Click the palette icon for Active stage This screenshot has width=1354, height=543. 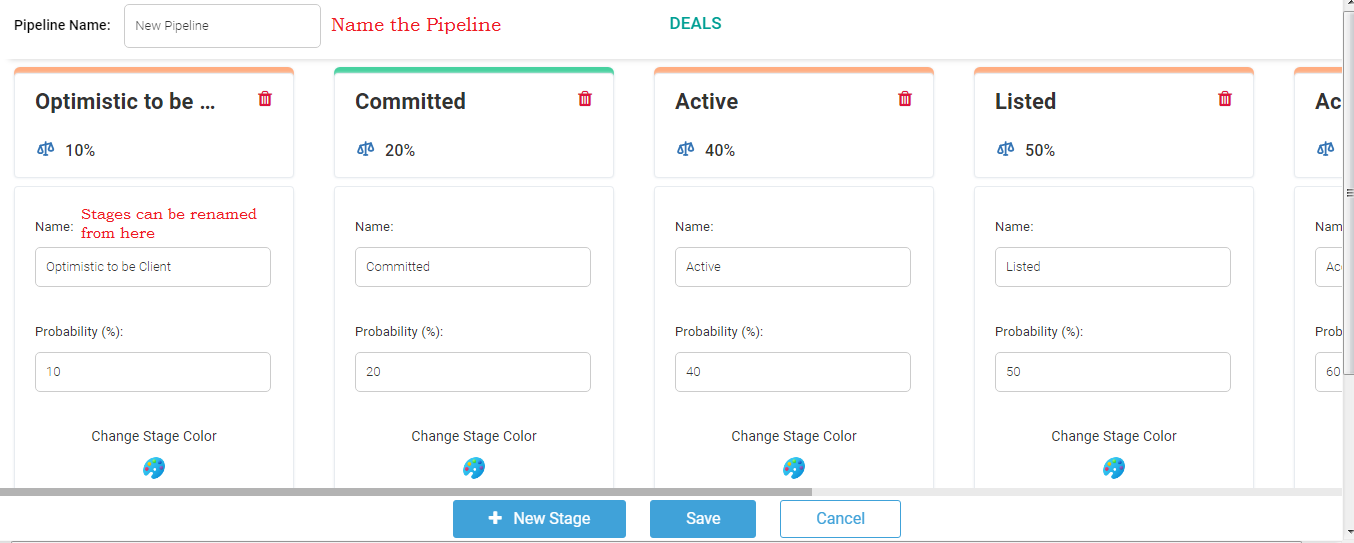point(794,468)
